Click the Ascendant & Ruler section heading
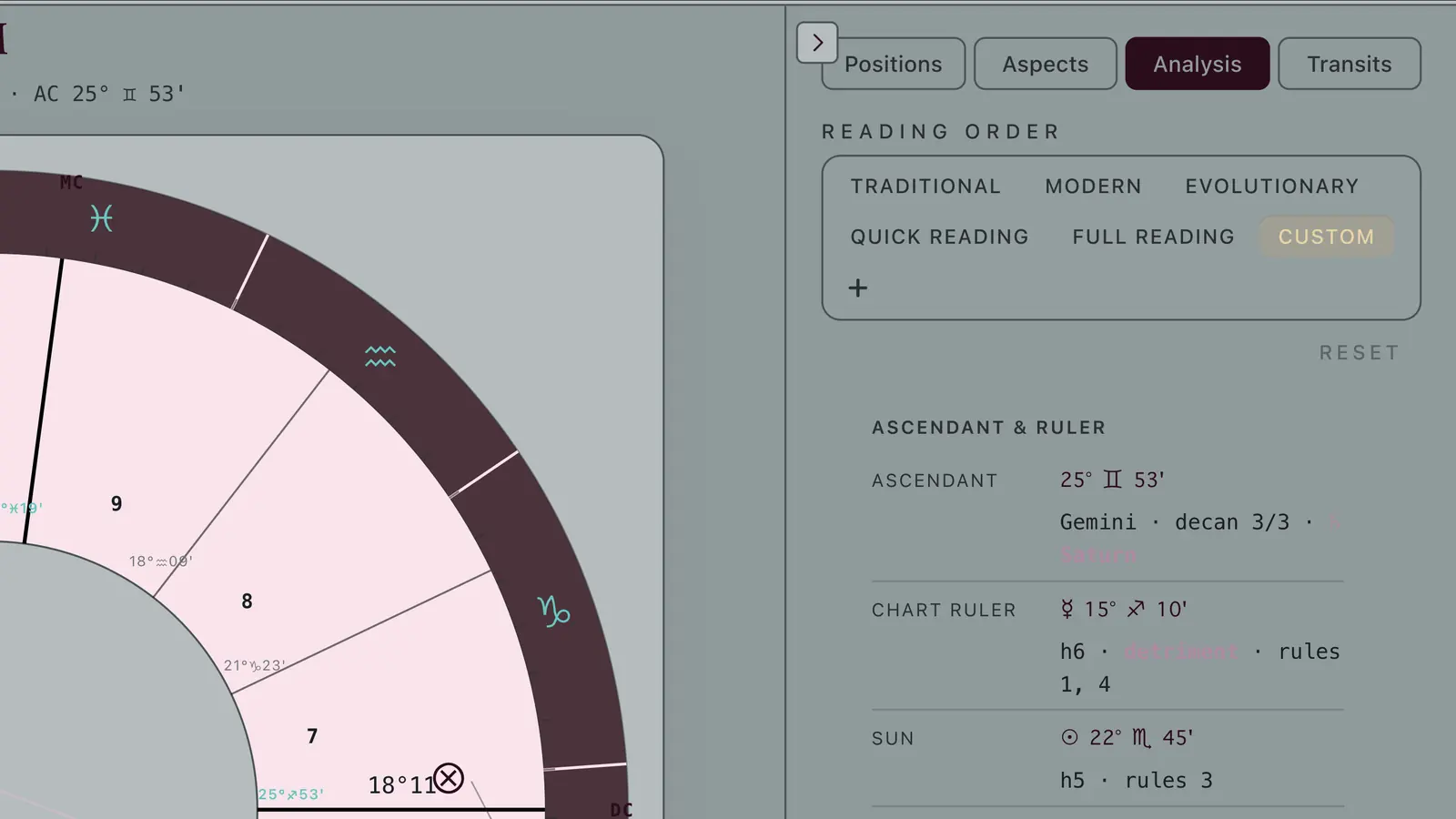This screenshot has width=1456, height=819. point(989,428)
